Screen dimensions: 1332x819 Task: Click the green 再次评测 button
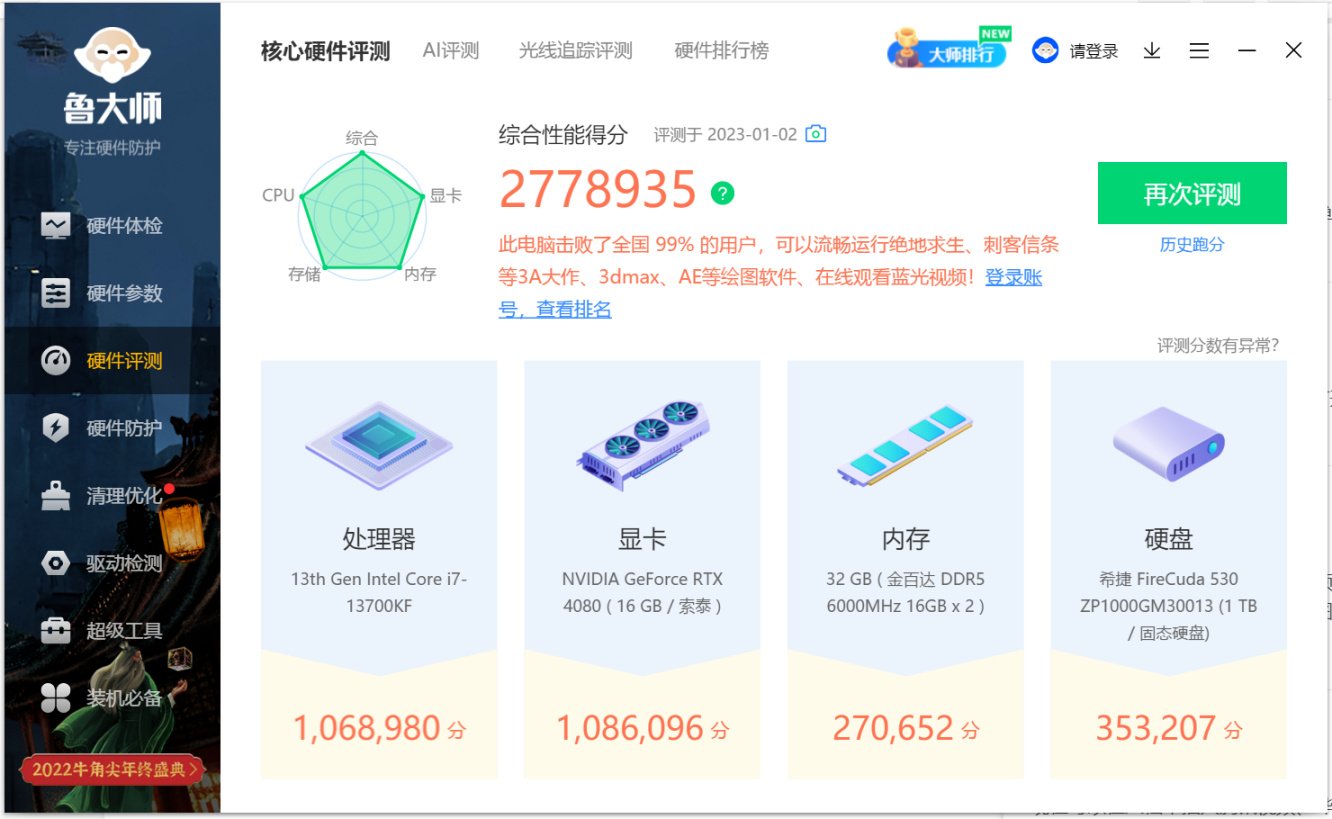pos(1192,193)
